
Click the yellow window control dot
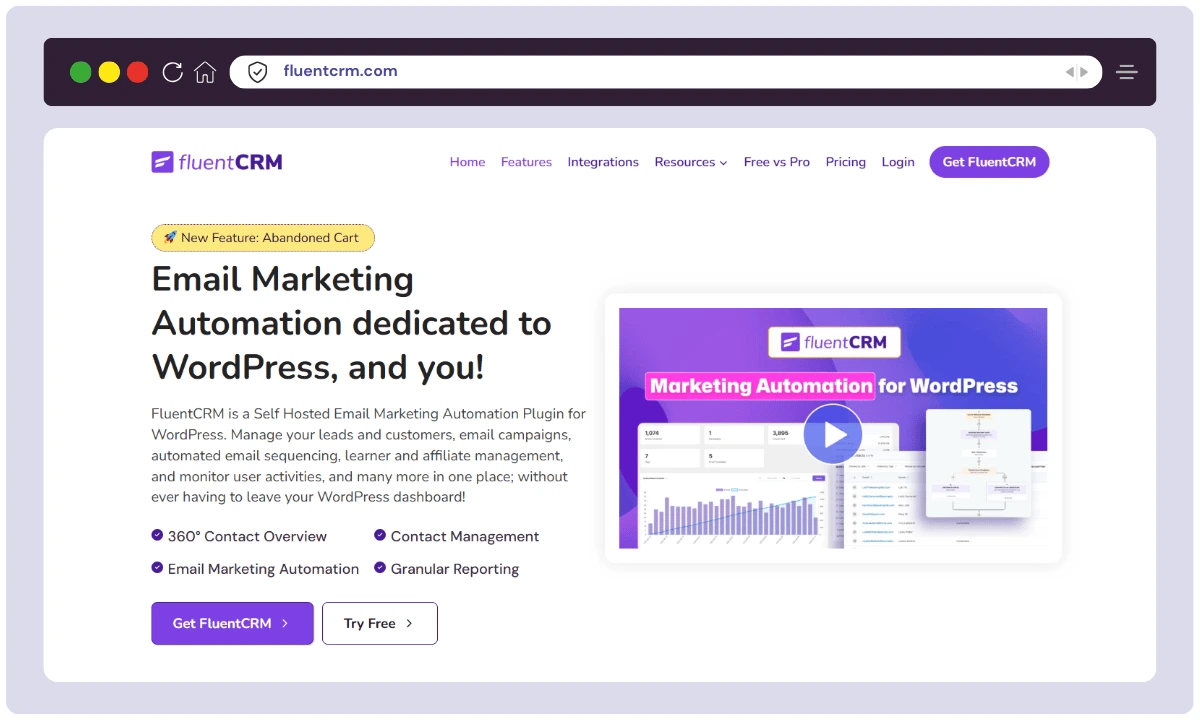(109, 72)
